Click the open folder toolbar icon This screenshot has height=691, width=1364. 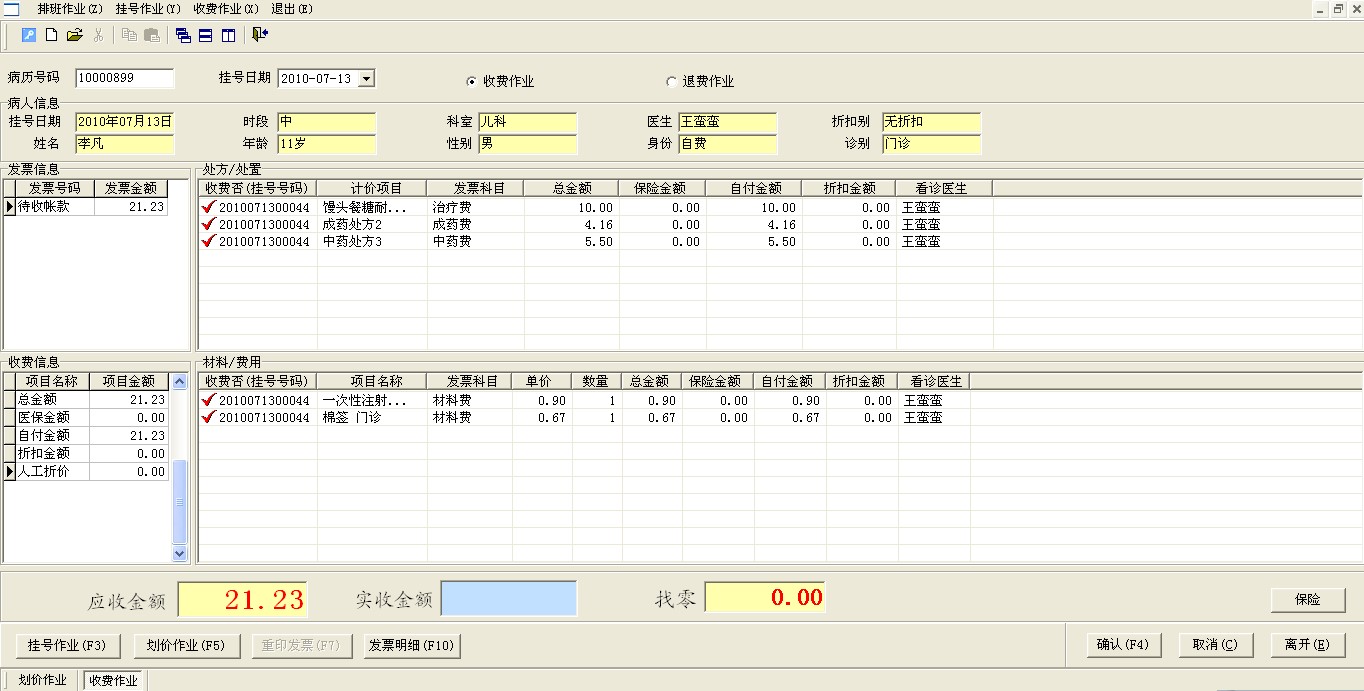[x=74, y=35]
